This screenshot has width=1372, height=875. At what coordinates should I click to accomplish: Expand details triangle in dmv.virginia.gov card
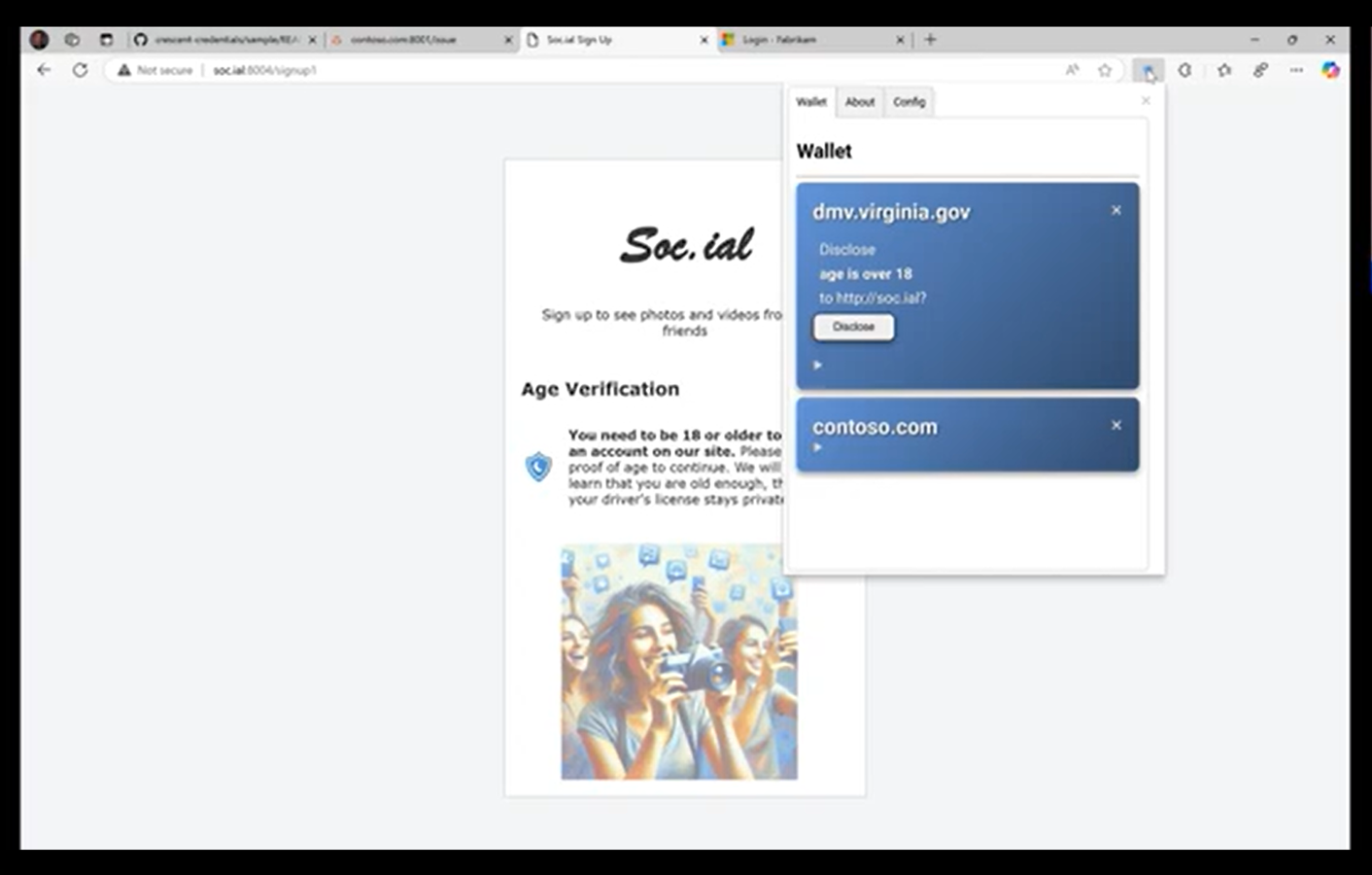tap(818, 365)
